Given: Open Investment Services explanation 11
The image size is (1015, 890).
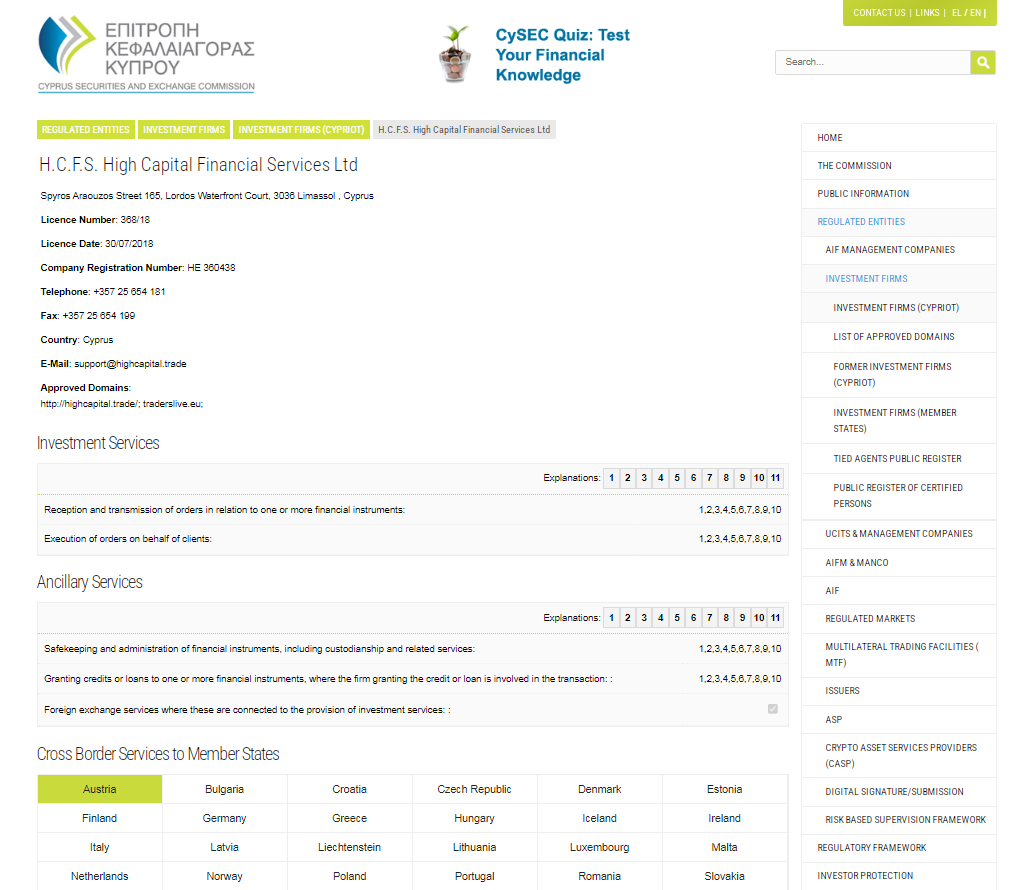Looking at the screenshot, I should (x=775, y=478).
